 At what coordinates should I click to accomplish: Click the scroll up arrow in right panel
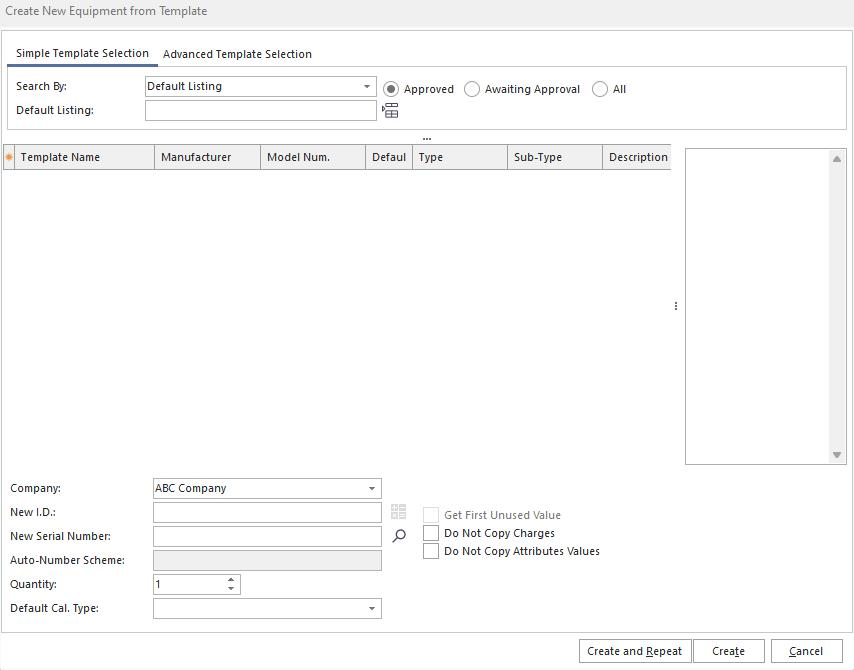pos(837,159)
